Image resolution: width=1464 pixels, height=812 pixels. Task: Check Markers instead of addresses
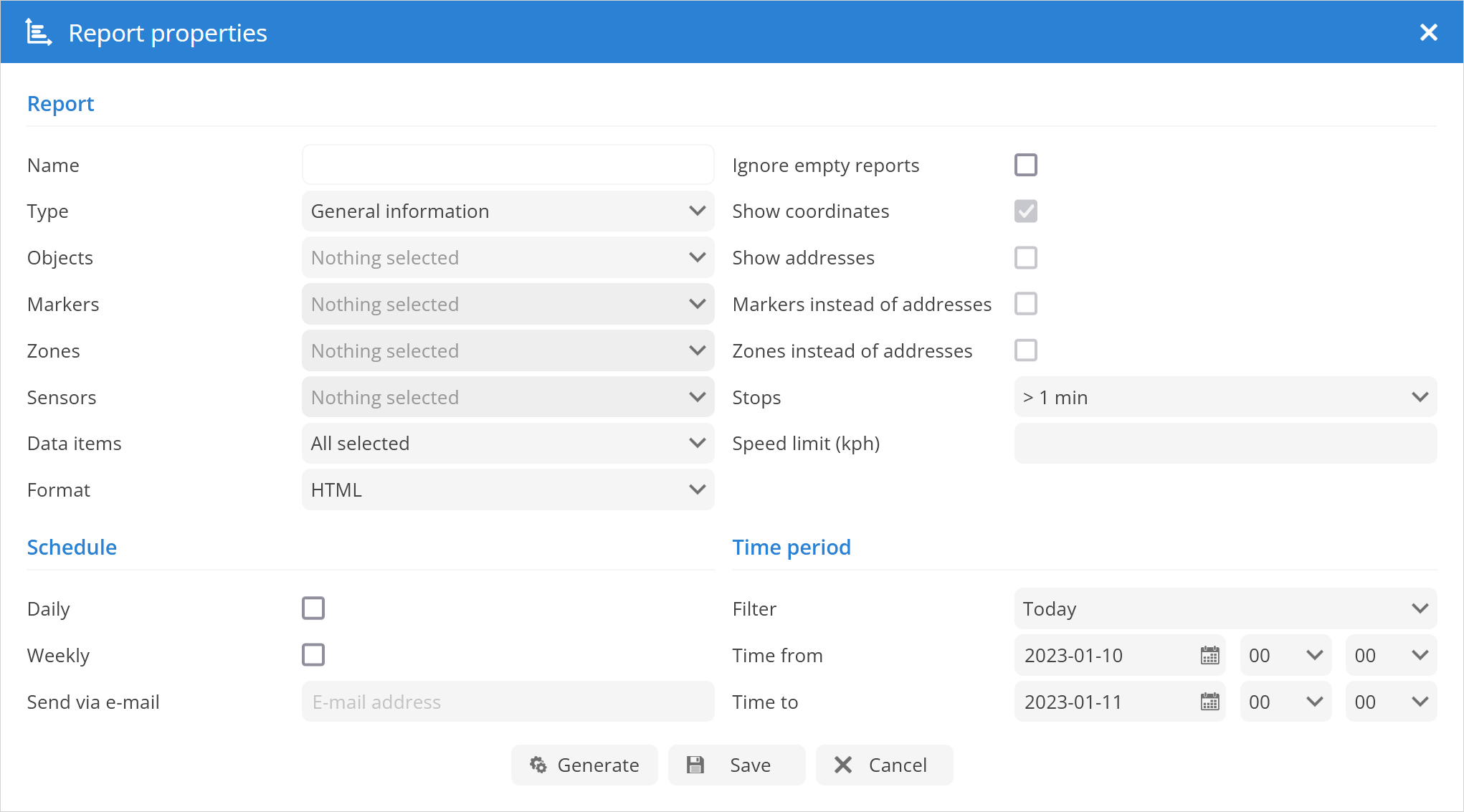point(1025,304)
